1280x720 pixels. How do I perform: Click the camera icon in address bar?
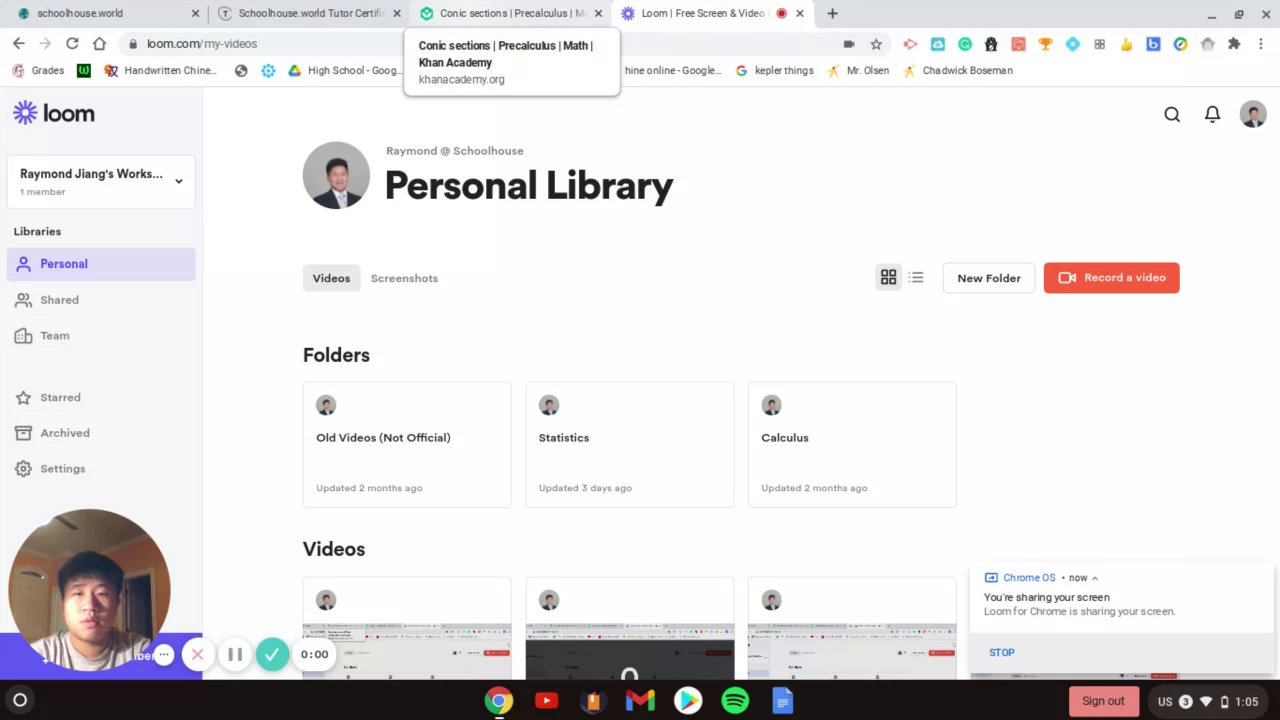[x=849, y=44]
